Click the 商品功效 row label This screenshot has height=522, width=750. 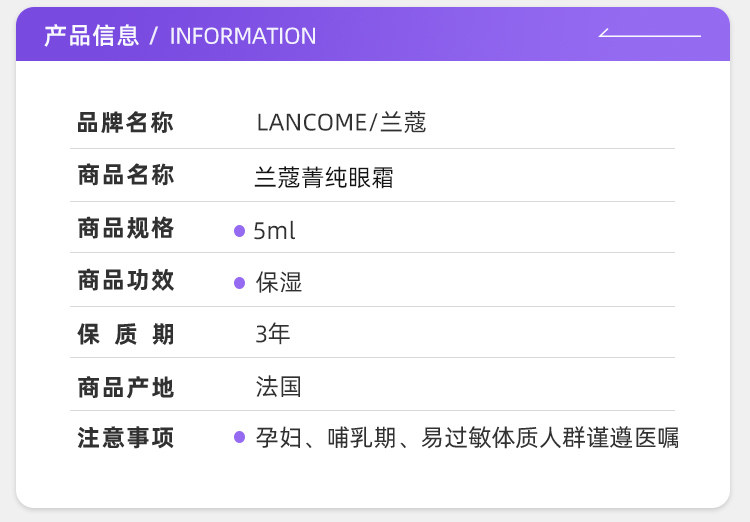(126, 281)
